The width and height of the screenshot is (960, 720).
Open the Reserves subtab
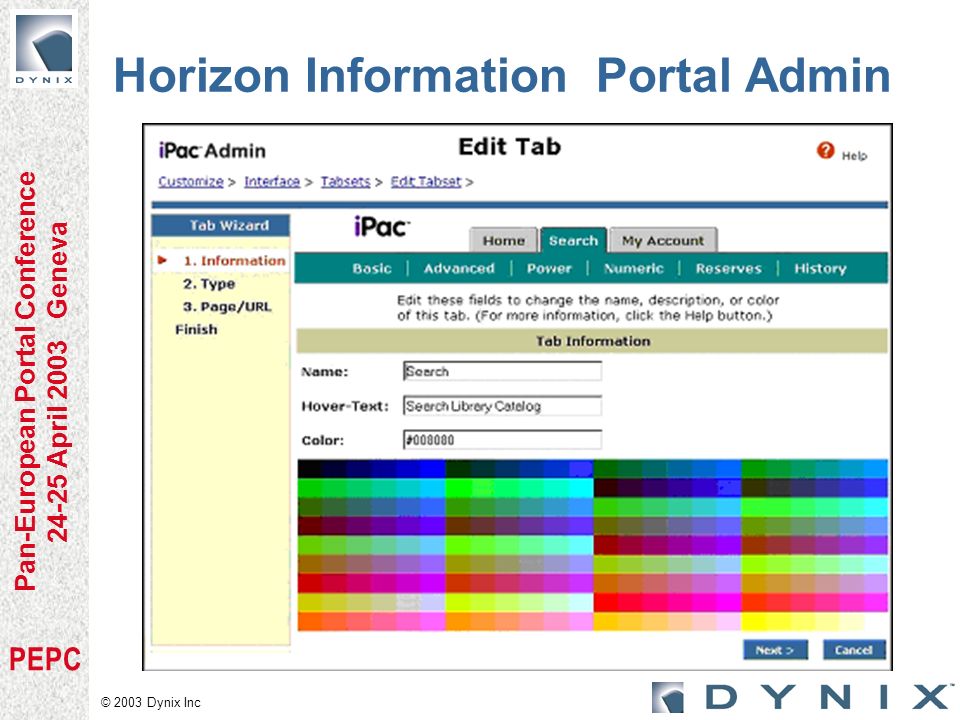[x=729, y=268]
